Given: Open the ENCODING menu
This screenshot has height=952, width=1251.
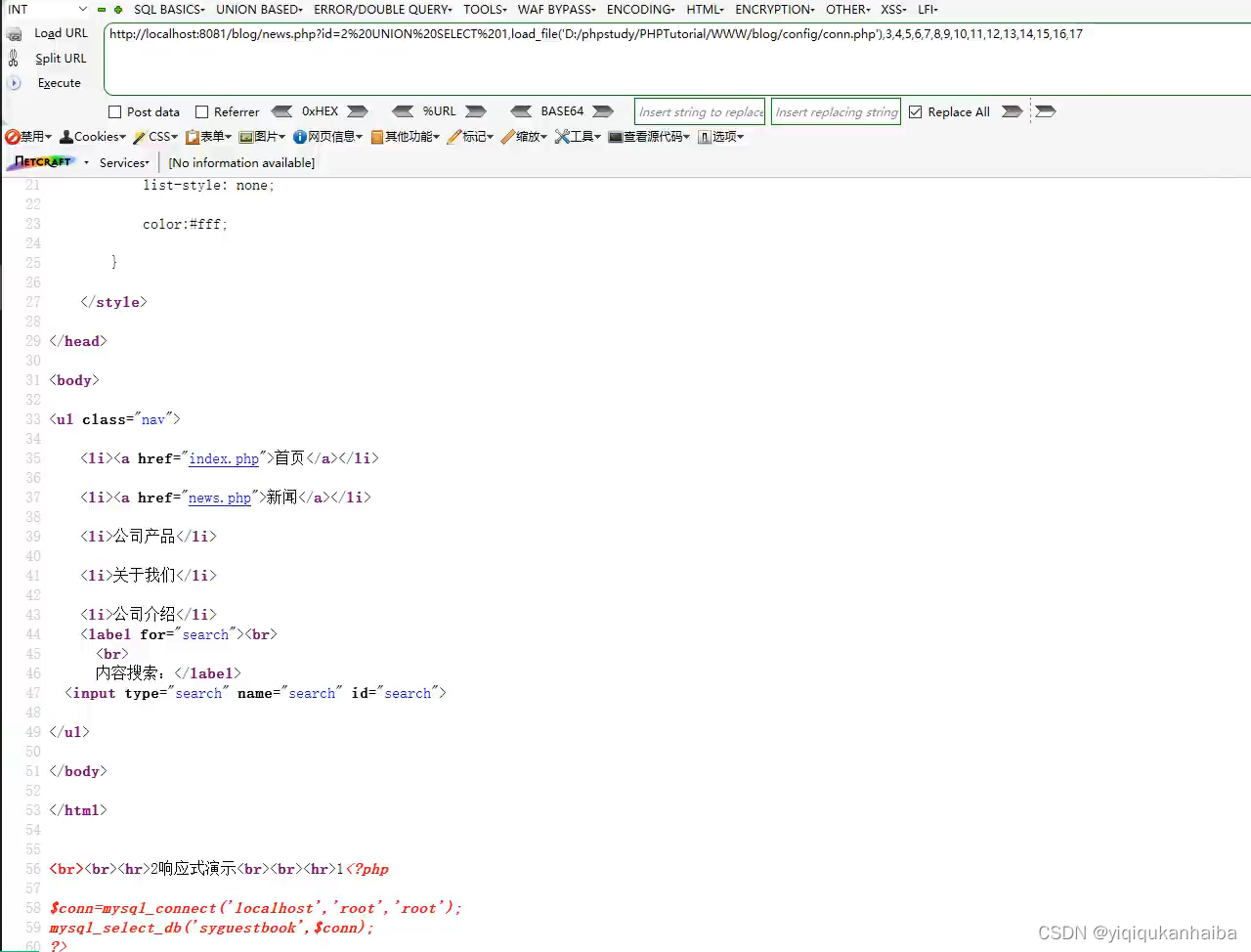Looking at the screenshot, I should click(640, 10).
